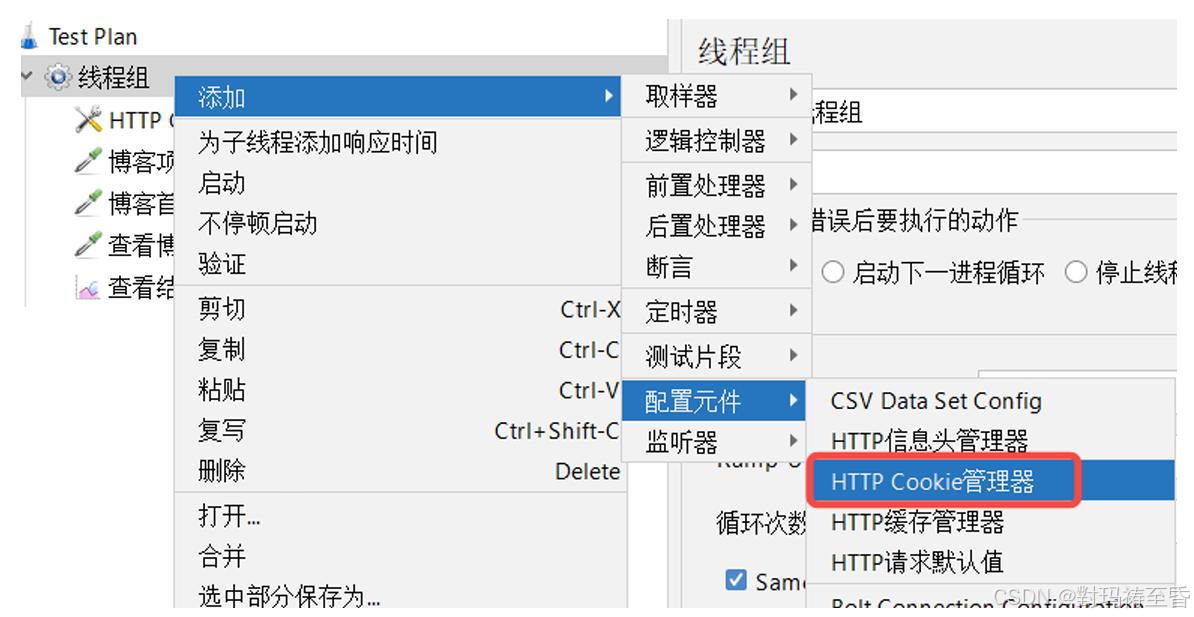Select the 停止线程 radio button
The width and height of the screenshot is (1194, 617).
point(1080,271)
